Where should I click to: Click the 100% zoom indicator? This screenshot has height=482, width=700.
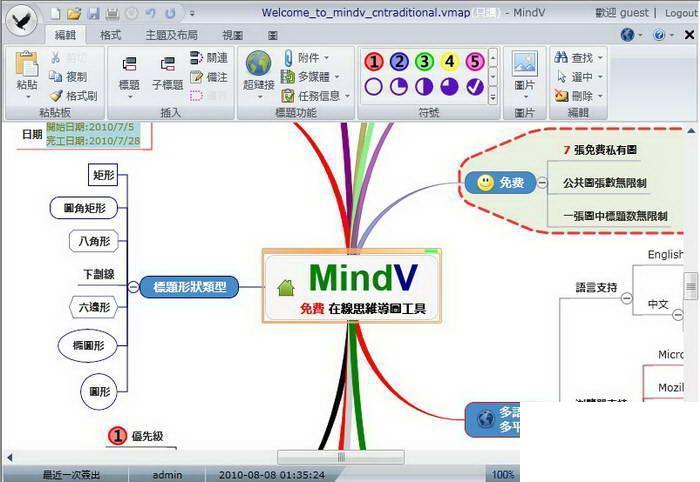503,474
